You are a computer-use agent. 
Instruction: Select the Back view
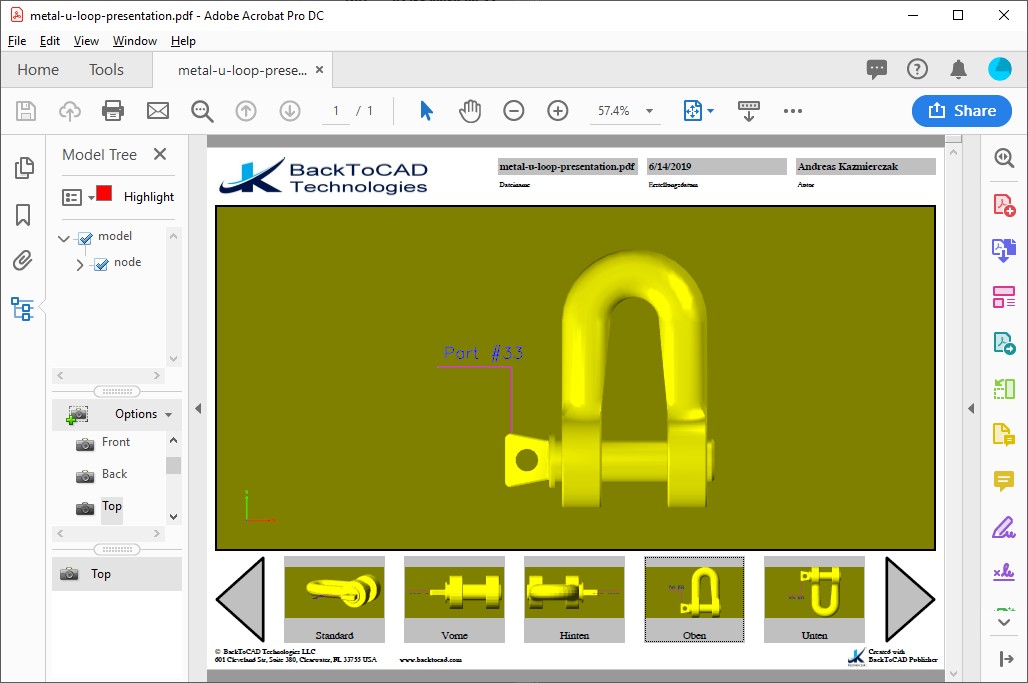coord(115,474)
